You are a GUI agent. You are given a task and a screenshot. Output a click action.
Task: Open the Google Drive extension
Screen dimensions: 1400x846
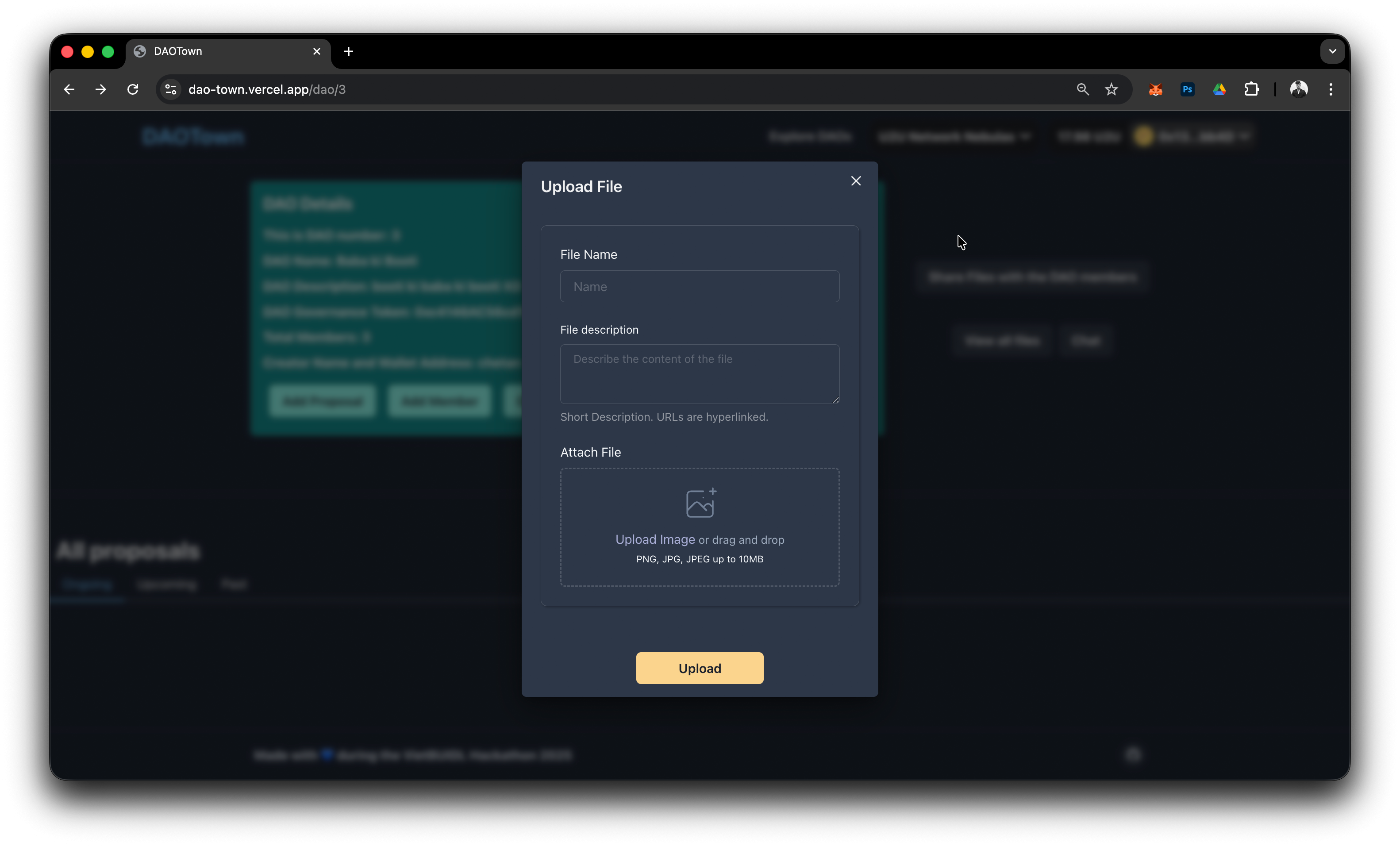[1219, 89]
